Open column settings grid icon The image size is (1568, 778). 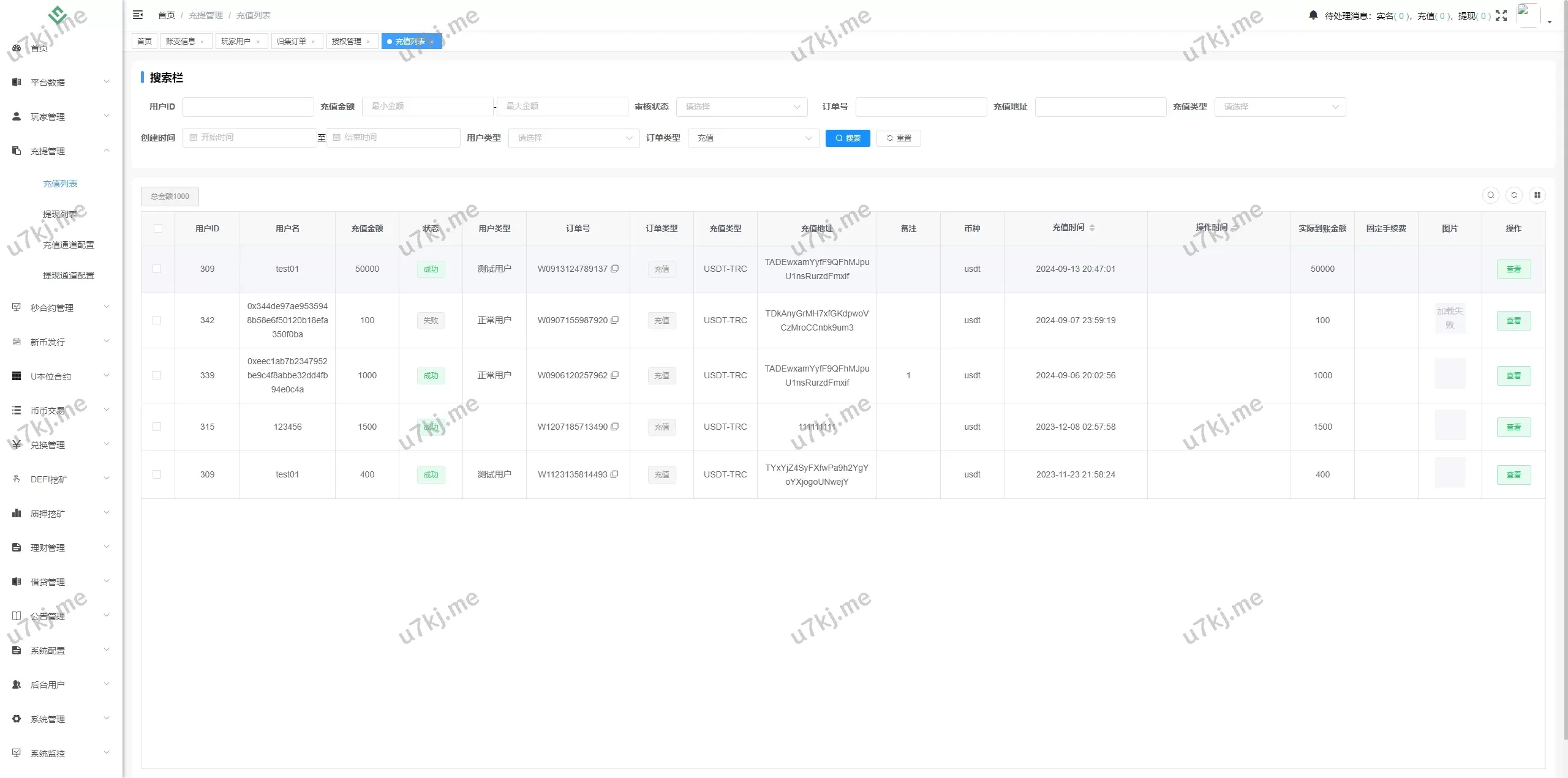point(1537,195)
